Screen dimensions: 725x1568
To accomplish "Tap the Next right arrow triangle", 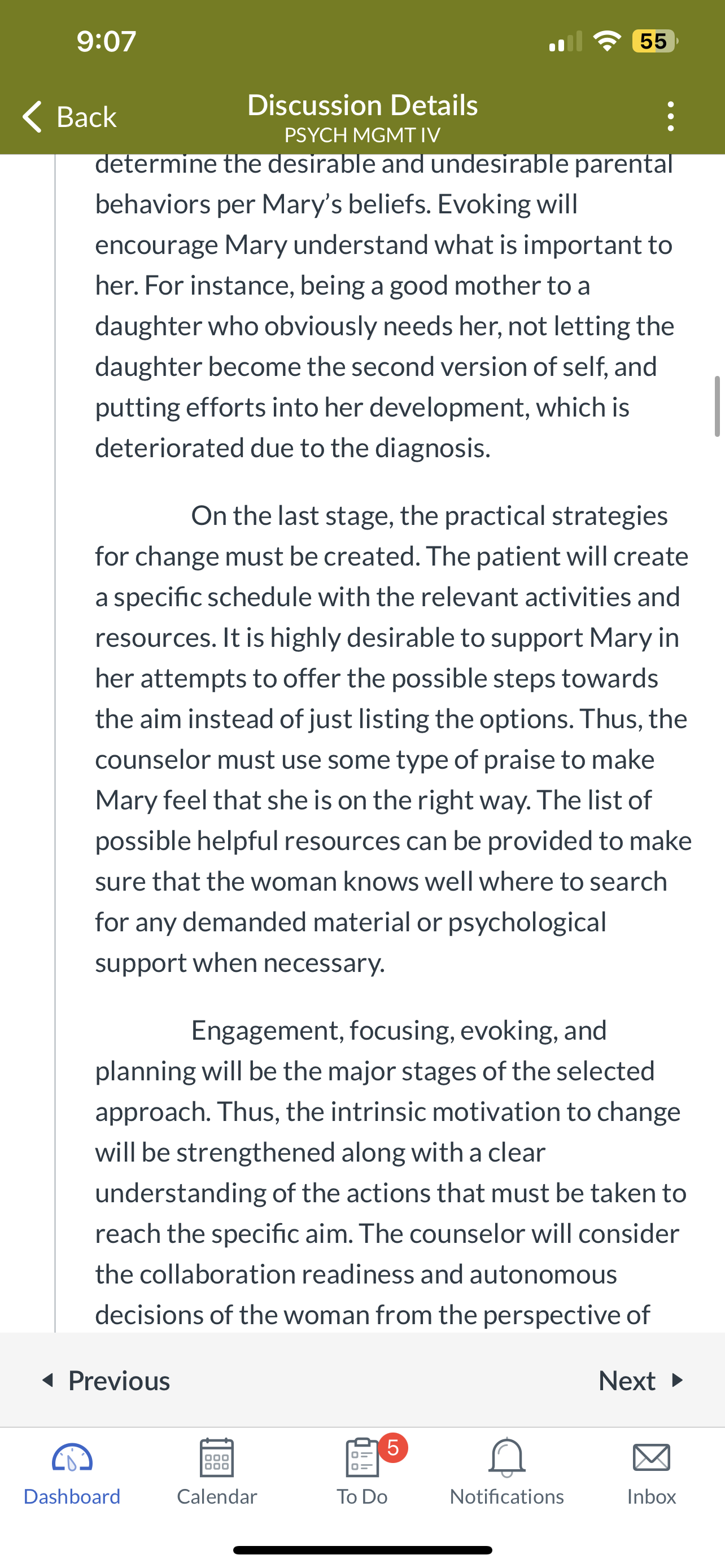I will coord(678,1380).
